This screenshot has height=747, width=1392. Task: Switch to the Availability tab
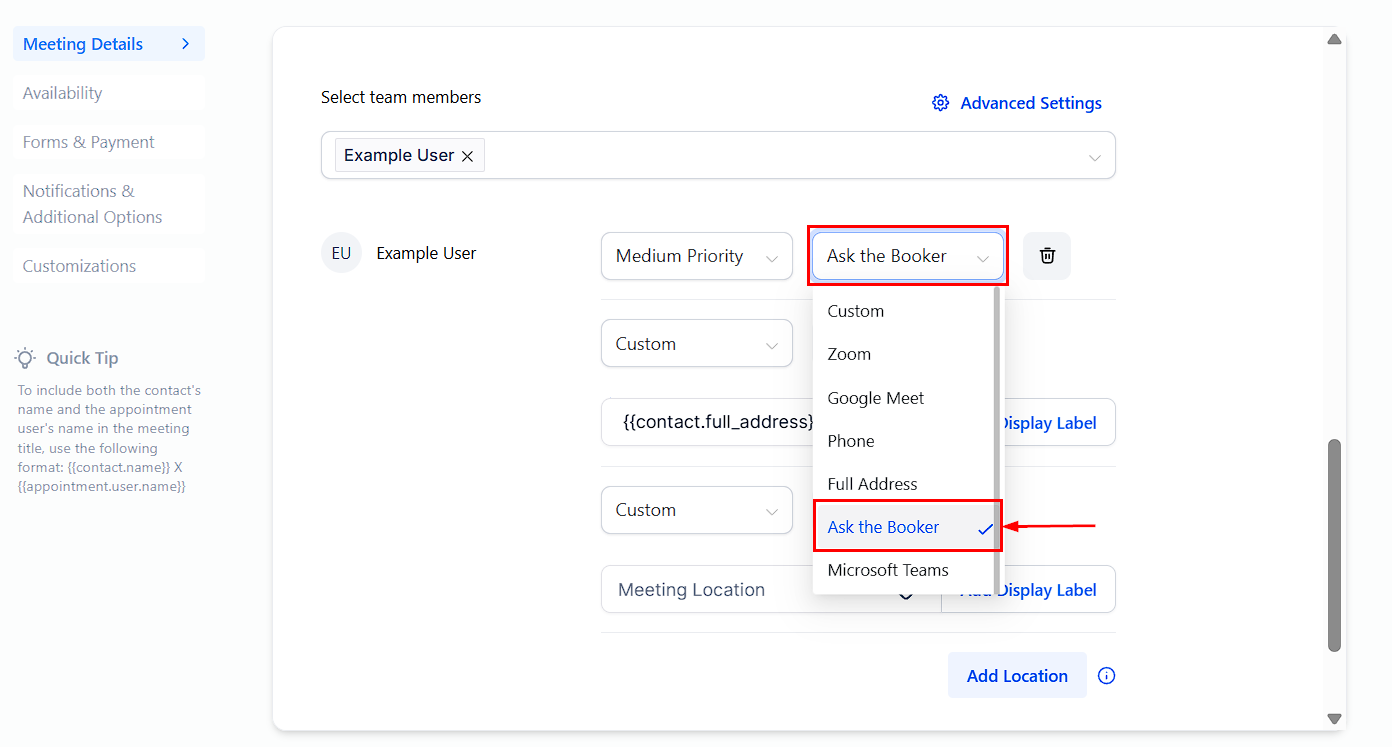click(63, 93)
